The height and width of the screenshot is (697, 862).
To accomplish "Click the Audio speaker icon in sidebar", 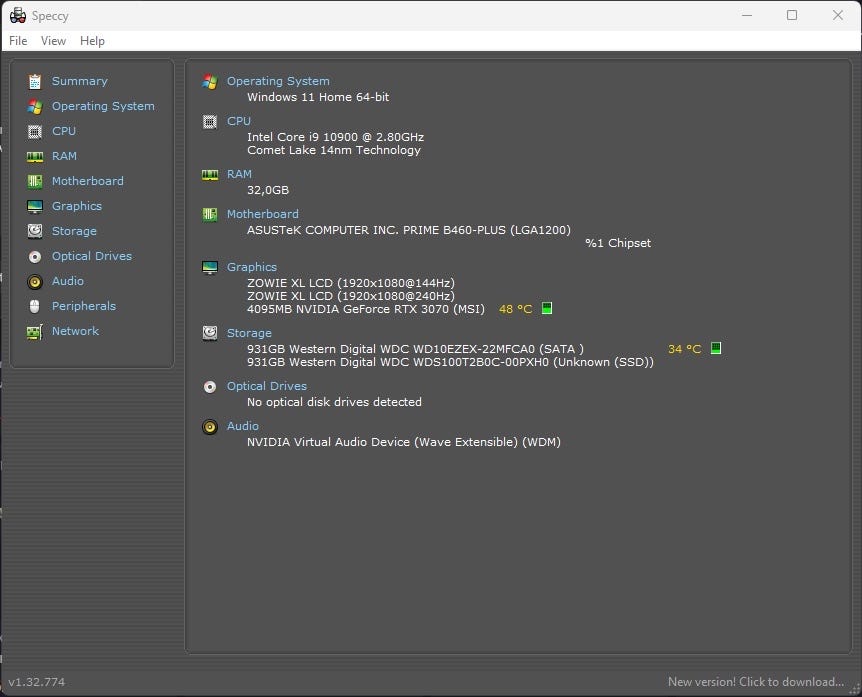I will (x=35, y=281).
